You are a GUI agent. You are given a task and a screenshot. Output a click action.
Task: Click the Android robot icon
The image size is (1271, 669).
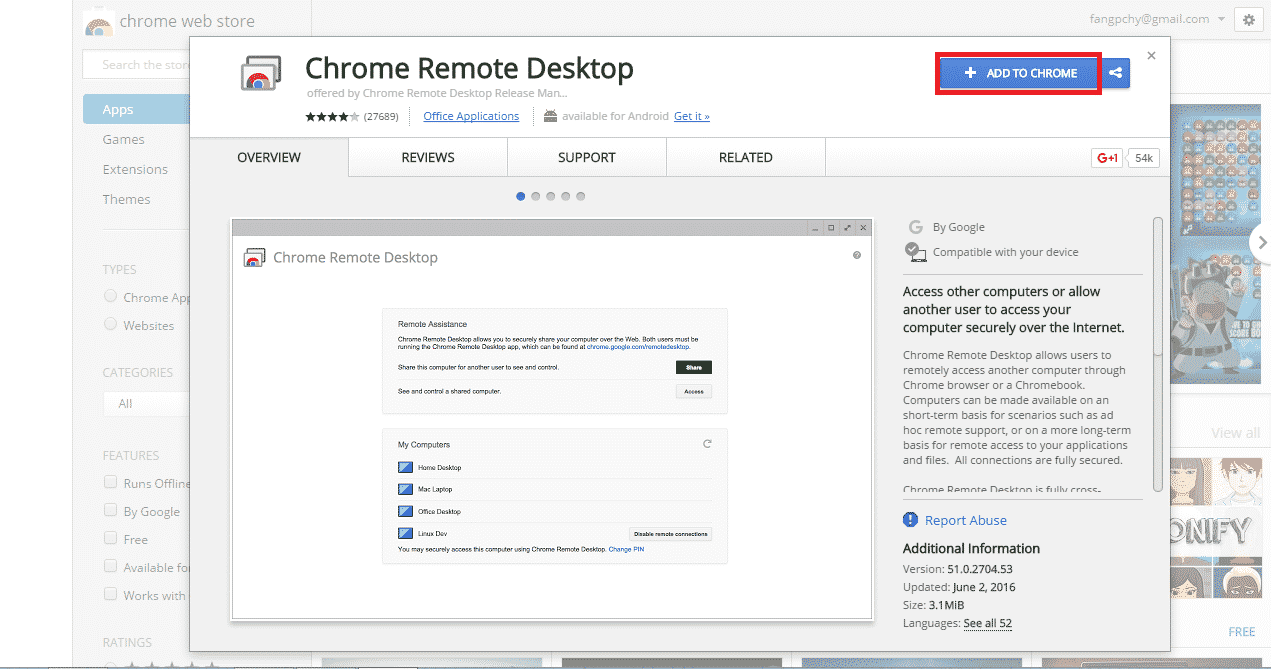pos(550,116)
